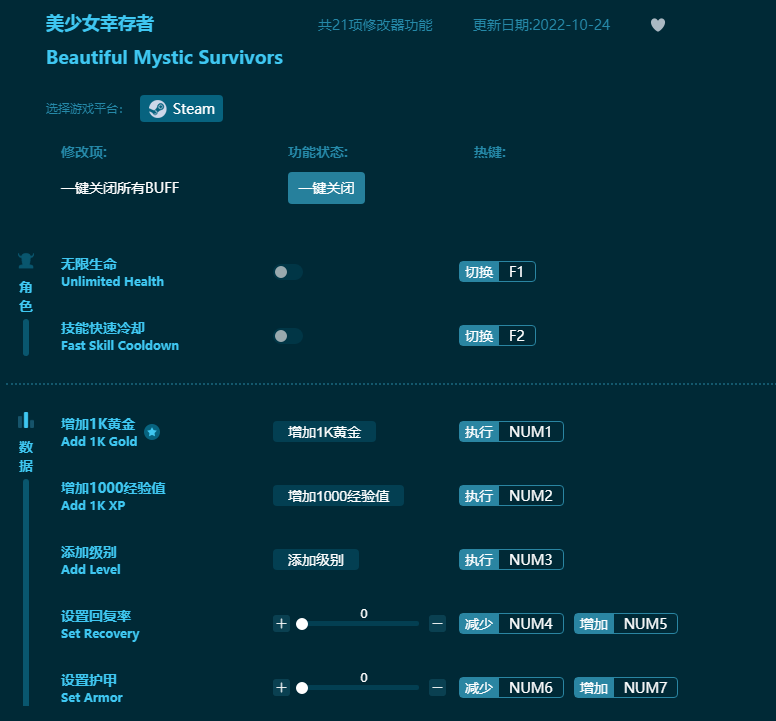776x721 pixels.
Task: Click the NUM1 execute hotkey box
Action: tap(511, 432)
